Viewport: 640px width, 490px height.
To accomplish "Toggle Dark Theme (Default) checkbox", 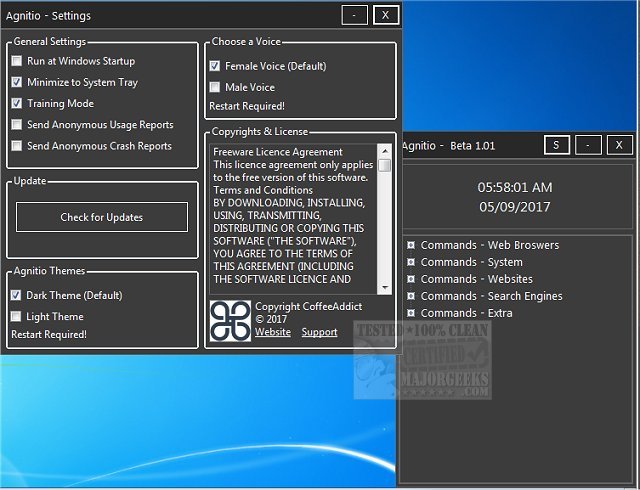I will 16,295.
